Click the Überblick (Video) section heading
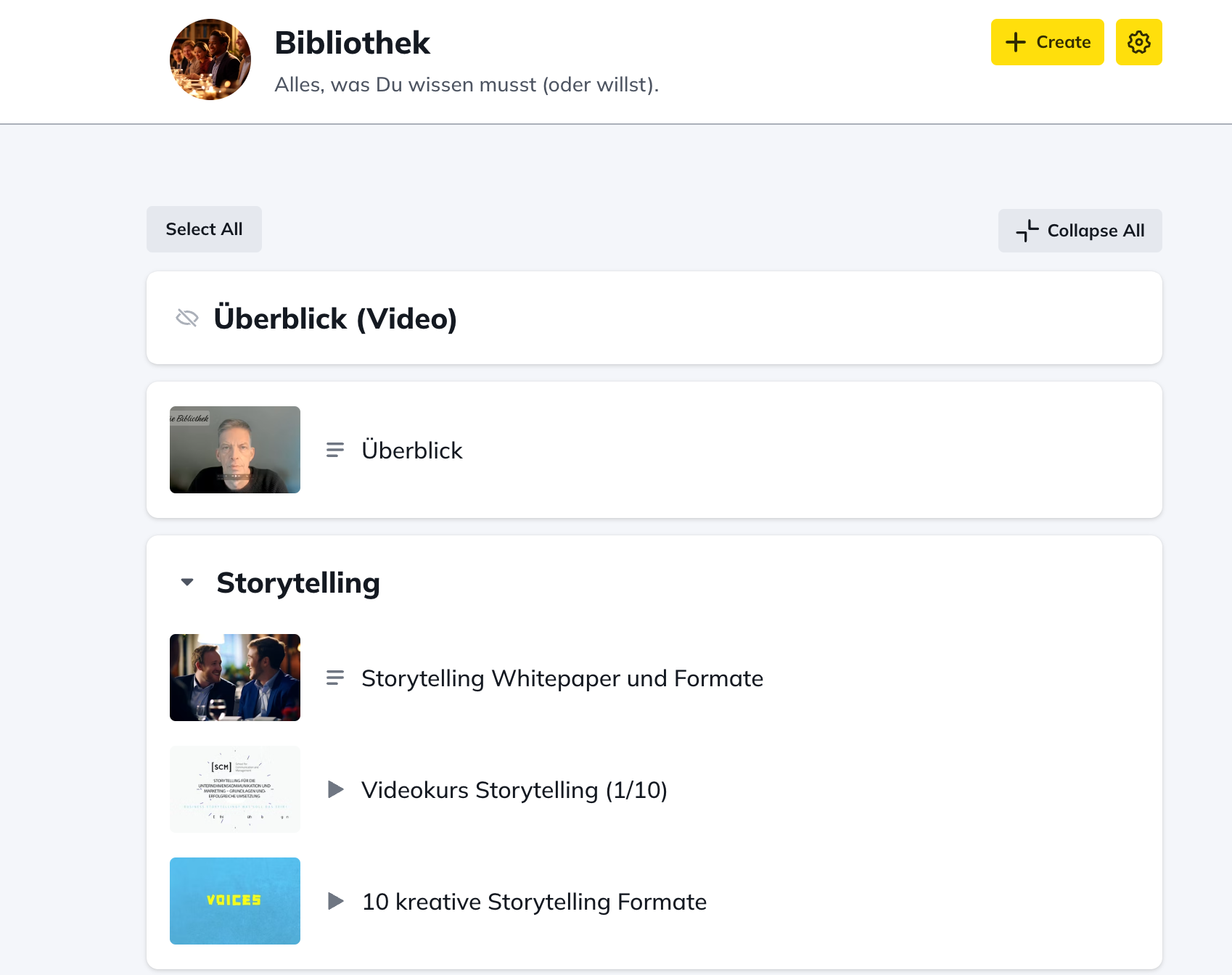Screen dimensions: 1232x975 click(x=335, y=318)
